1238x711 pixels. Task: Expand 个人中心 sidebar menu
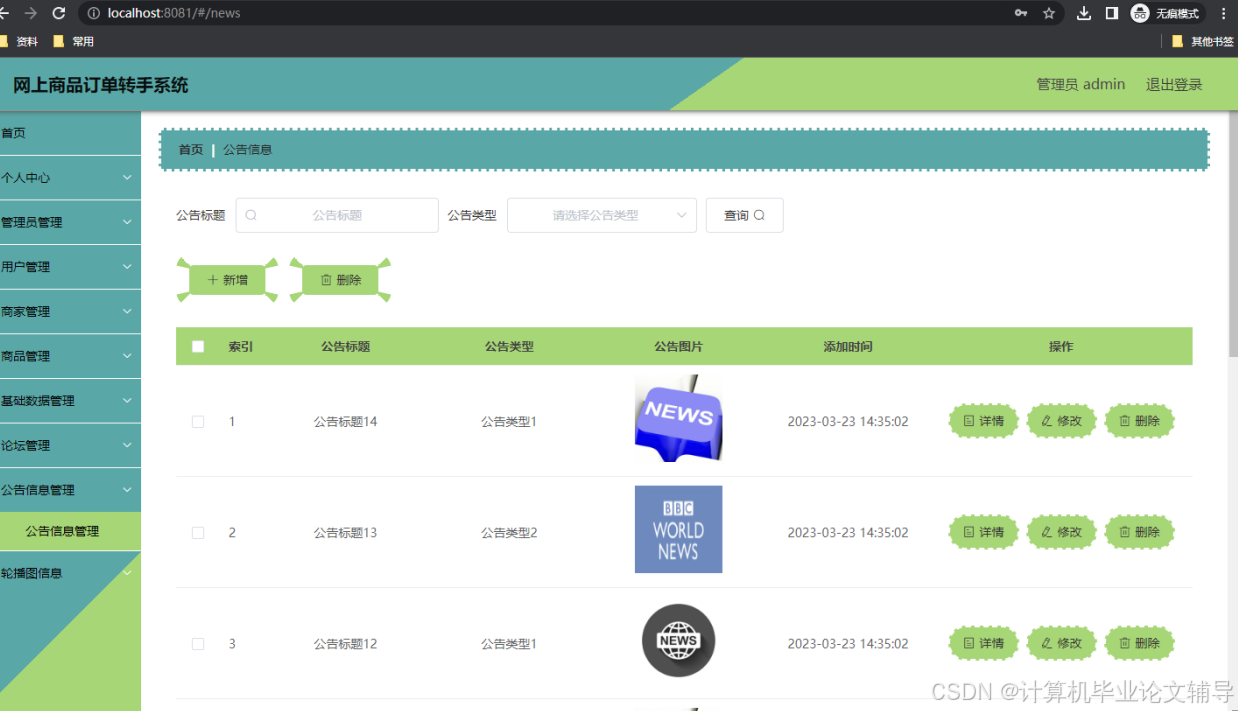(x=70, y=178)
